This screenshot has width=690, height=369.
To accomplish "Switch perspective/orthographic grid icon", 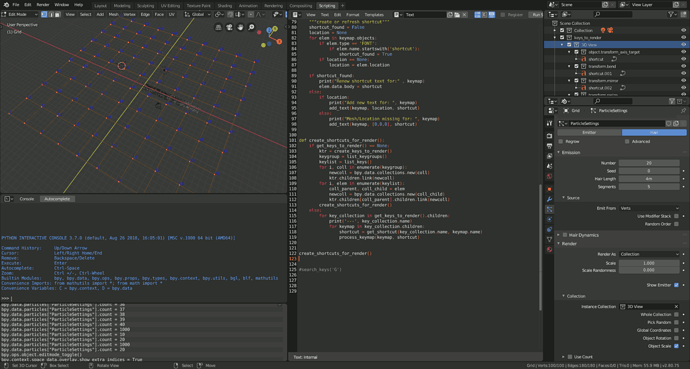I will [x=218, y=27].
